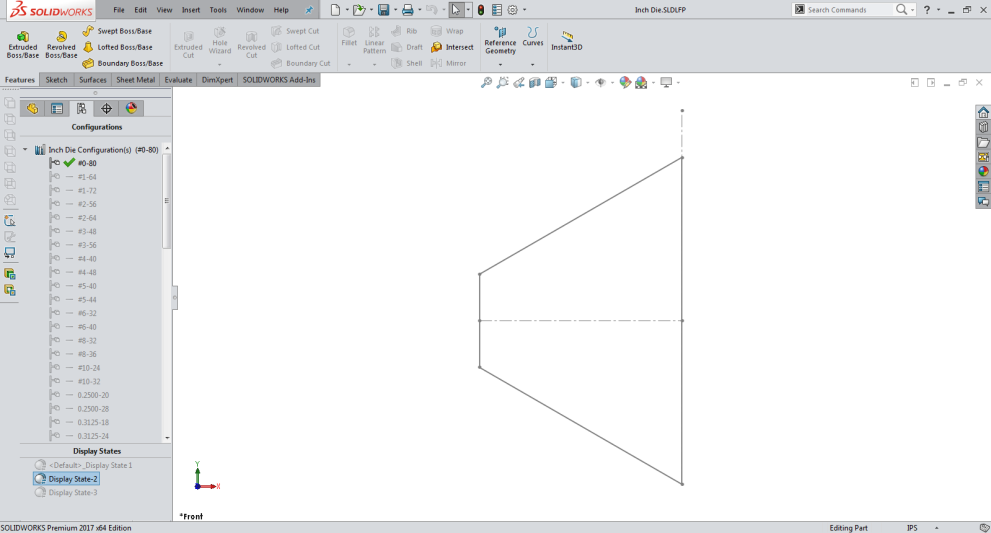Select the Lofted Boss/Base command
This screenshot has width=991, height=533.
[x=118, y=47]
